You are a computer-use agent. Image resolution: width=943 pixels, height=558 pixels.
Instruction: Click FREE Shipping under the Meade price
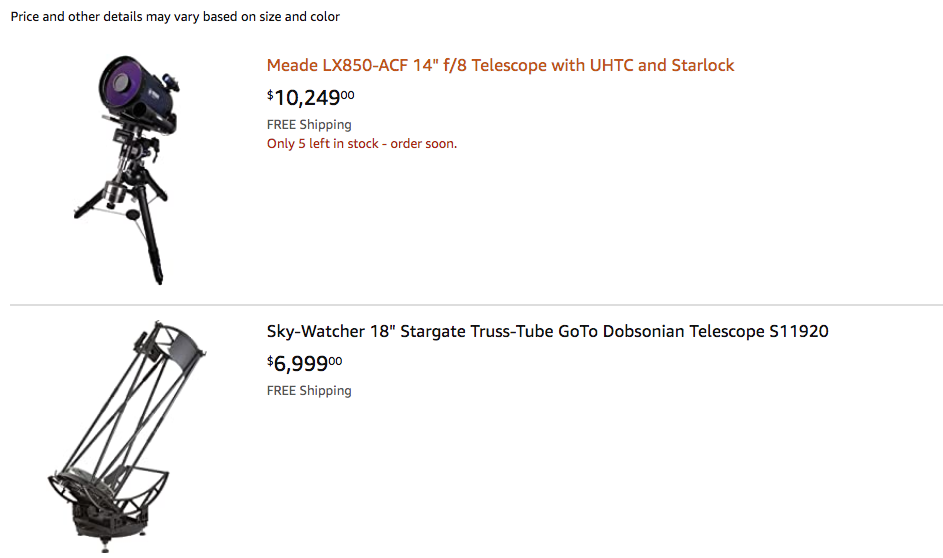309,125
